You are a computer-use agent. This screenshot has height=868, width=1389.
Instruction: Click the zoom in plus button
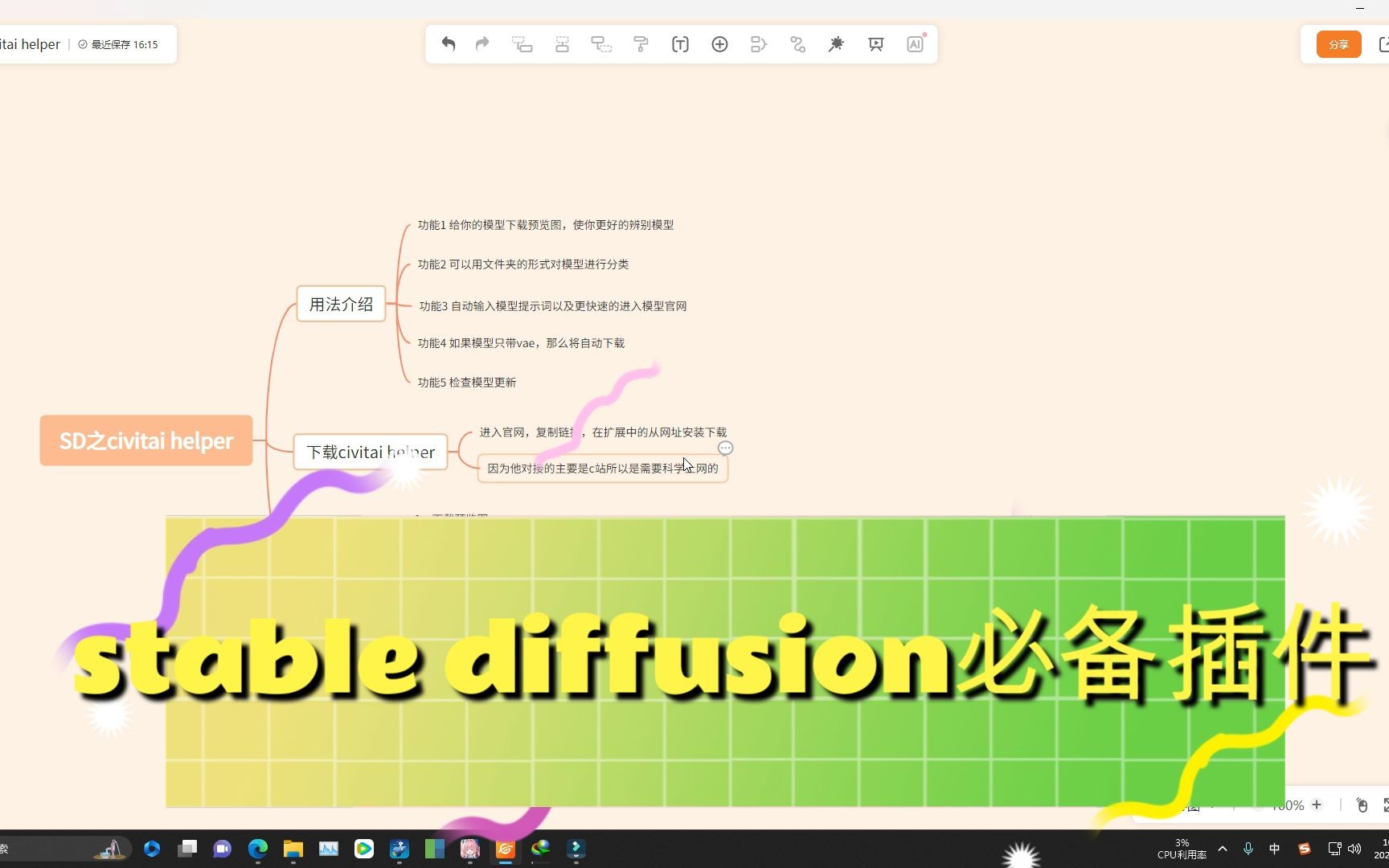pyautogui.click(x=1317, y=805)
